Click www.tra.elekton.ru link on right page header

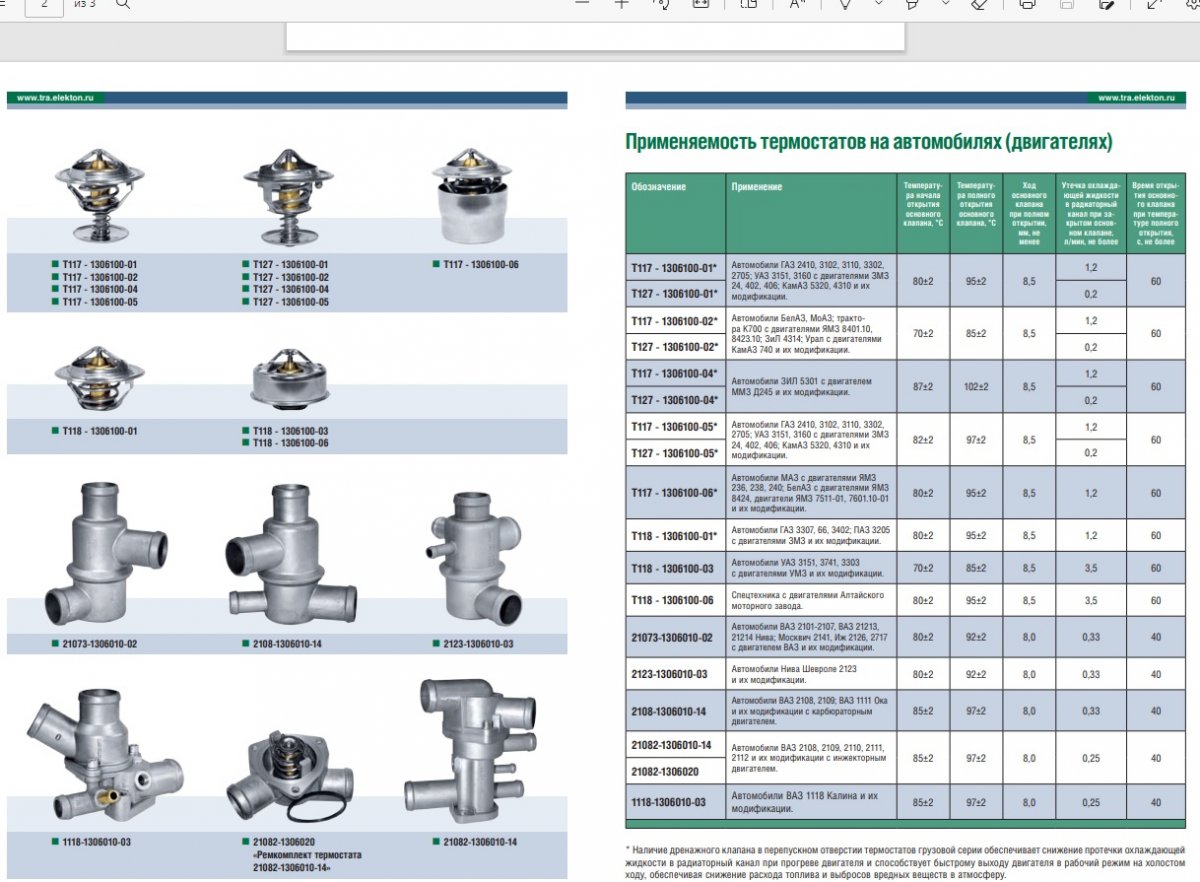[x=1140, y=98]
